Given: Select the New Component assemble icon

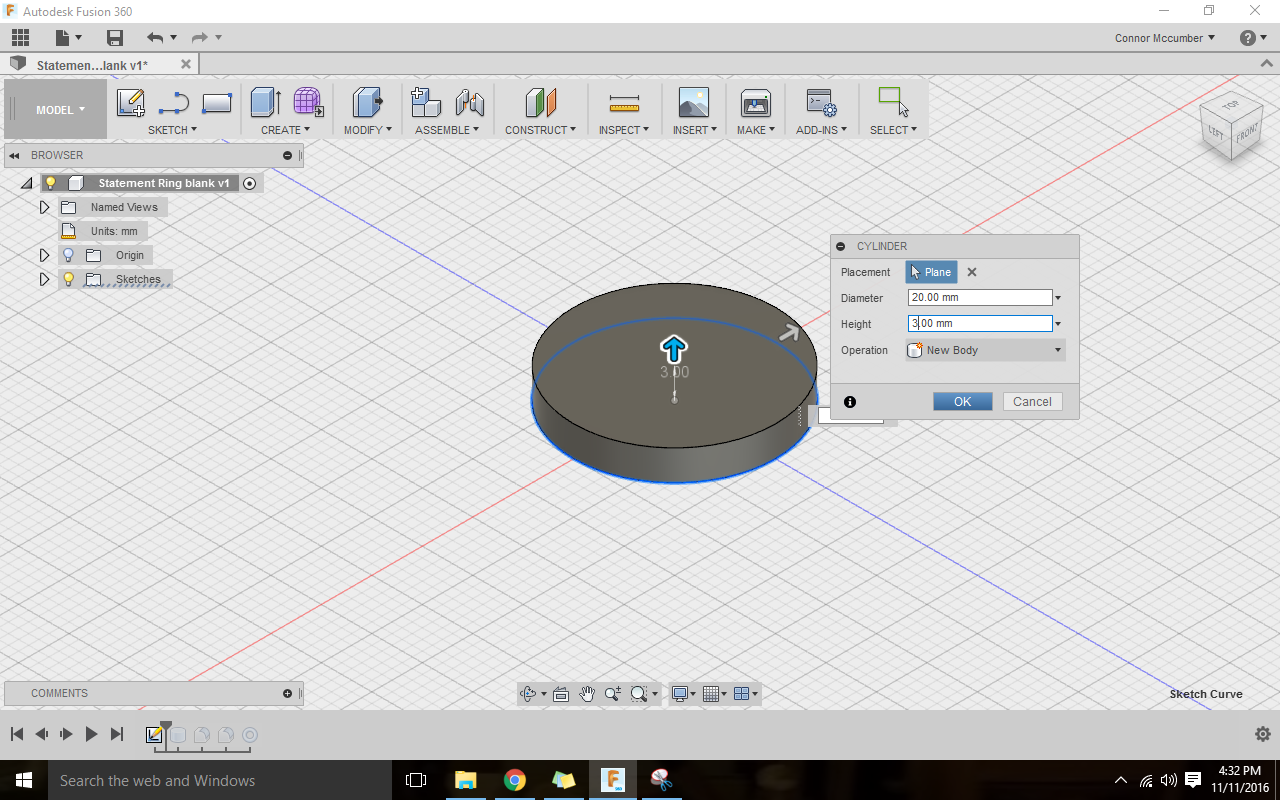Looking at the screenshot, I should tap(426, 102).
